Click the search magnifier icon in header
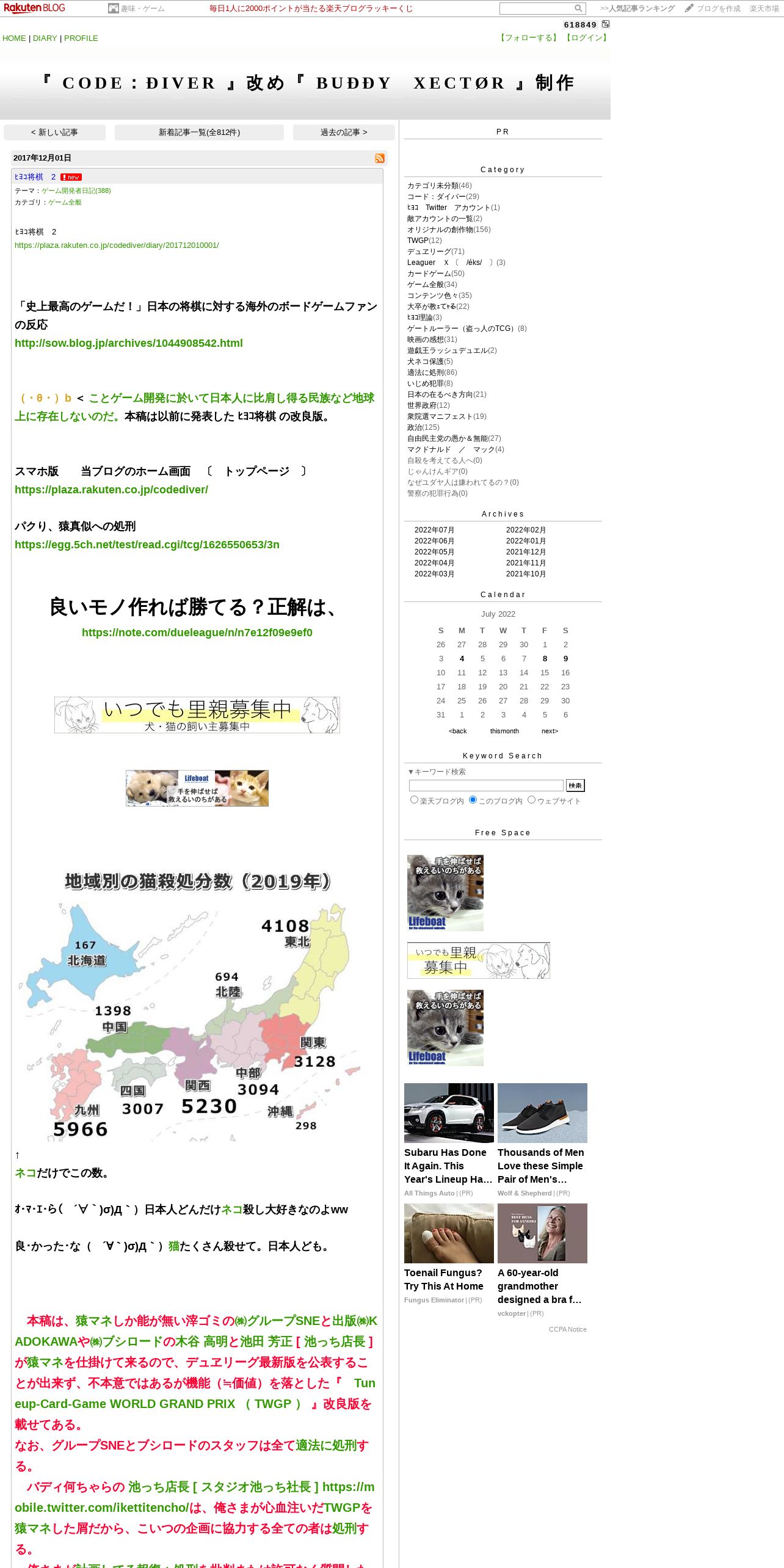This screenshot has height=1568, width=784. (x=578, y=8)
